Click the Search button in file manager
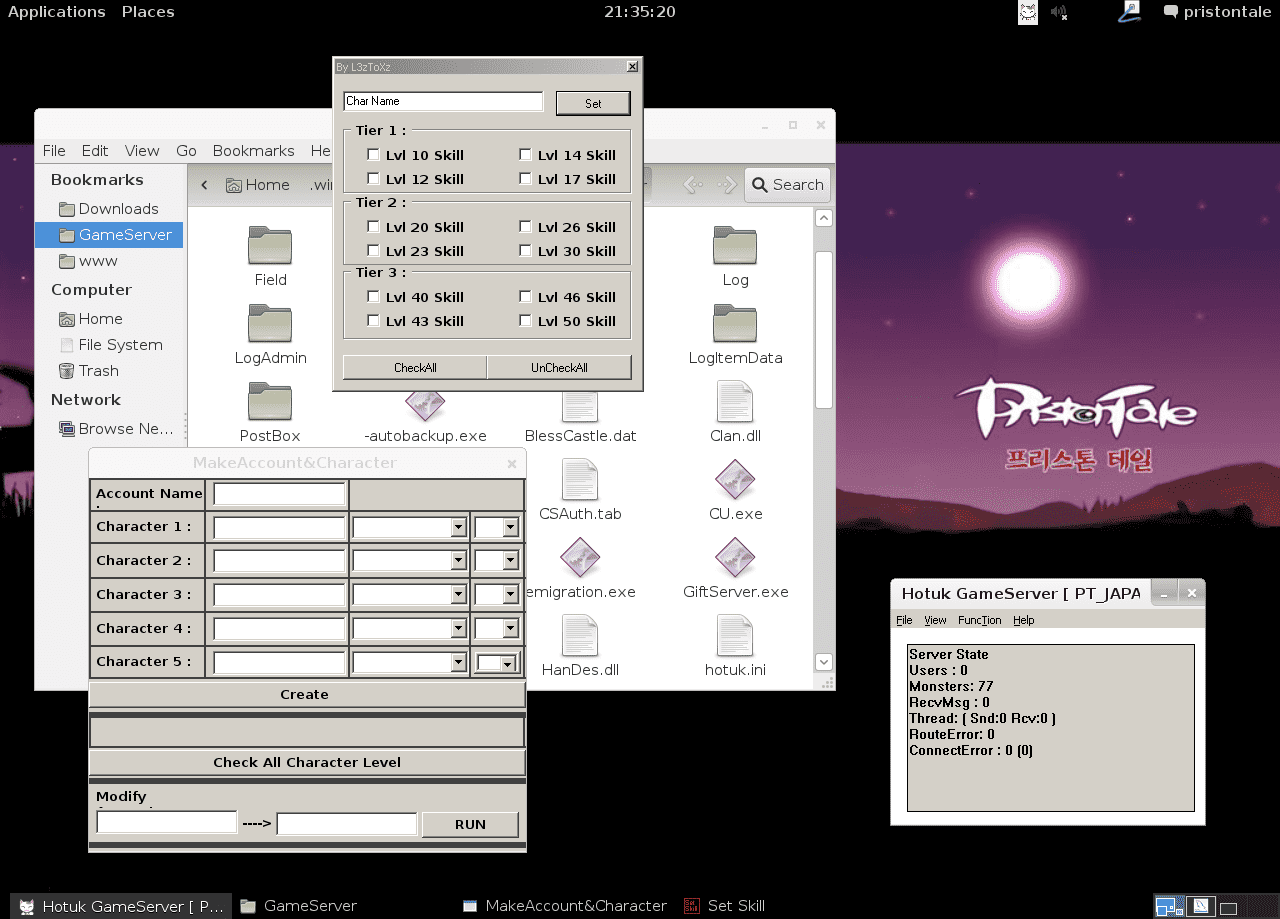 [787, 185]
